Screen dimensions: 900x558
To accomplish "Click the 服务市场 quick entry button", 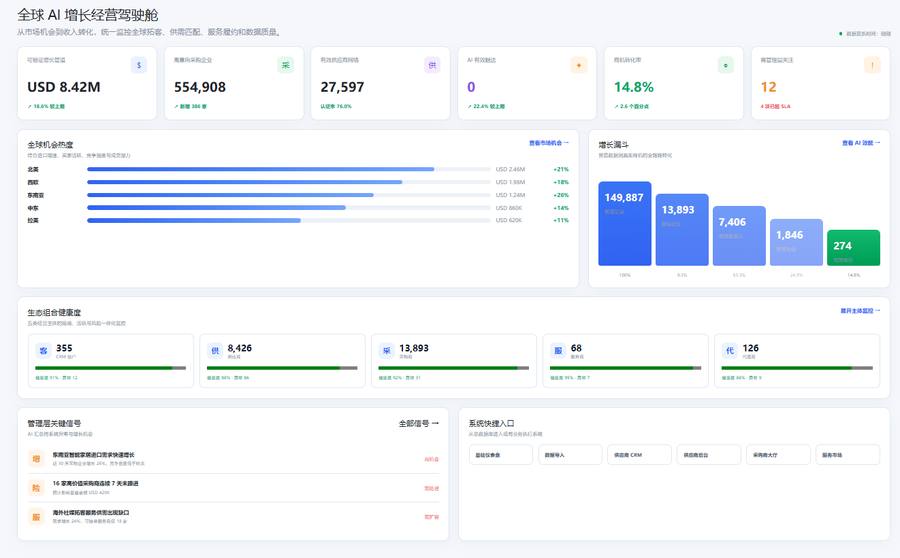I will [x=847, y=455].
